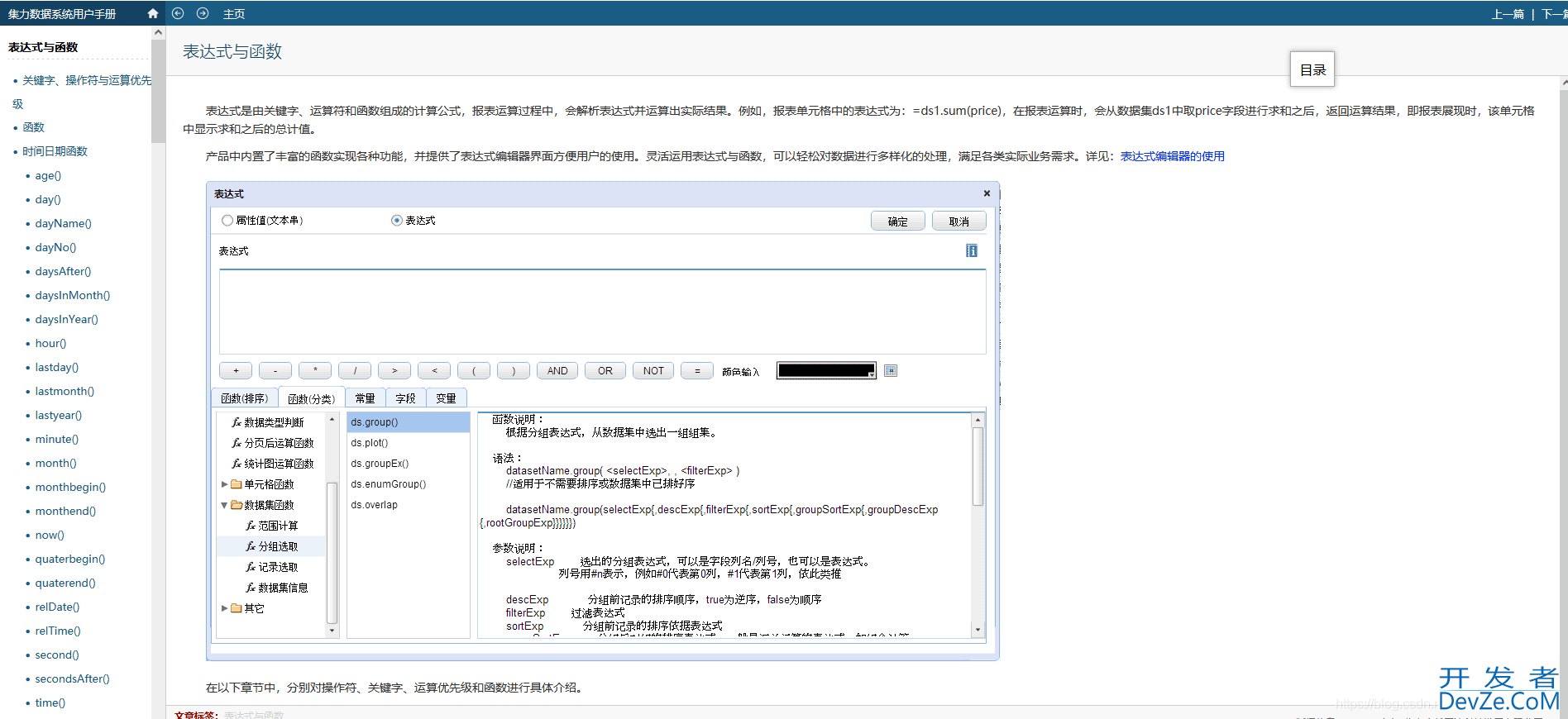This screenshot has height=719, width=1568.
Task: Go to previous article 上一篇
Action: click(x=1508, y=14)
